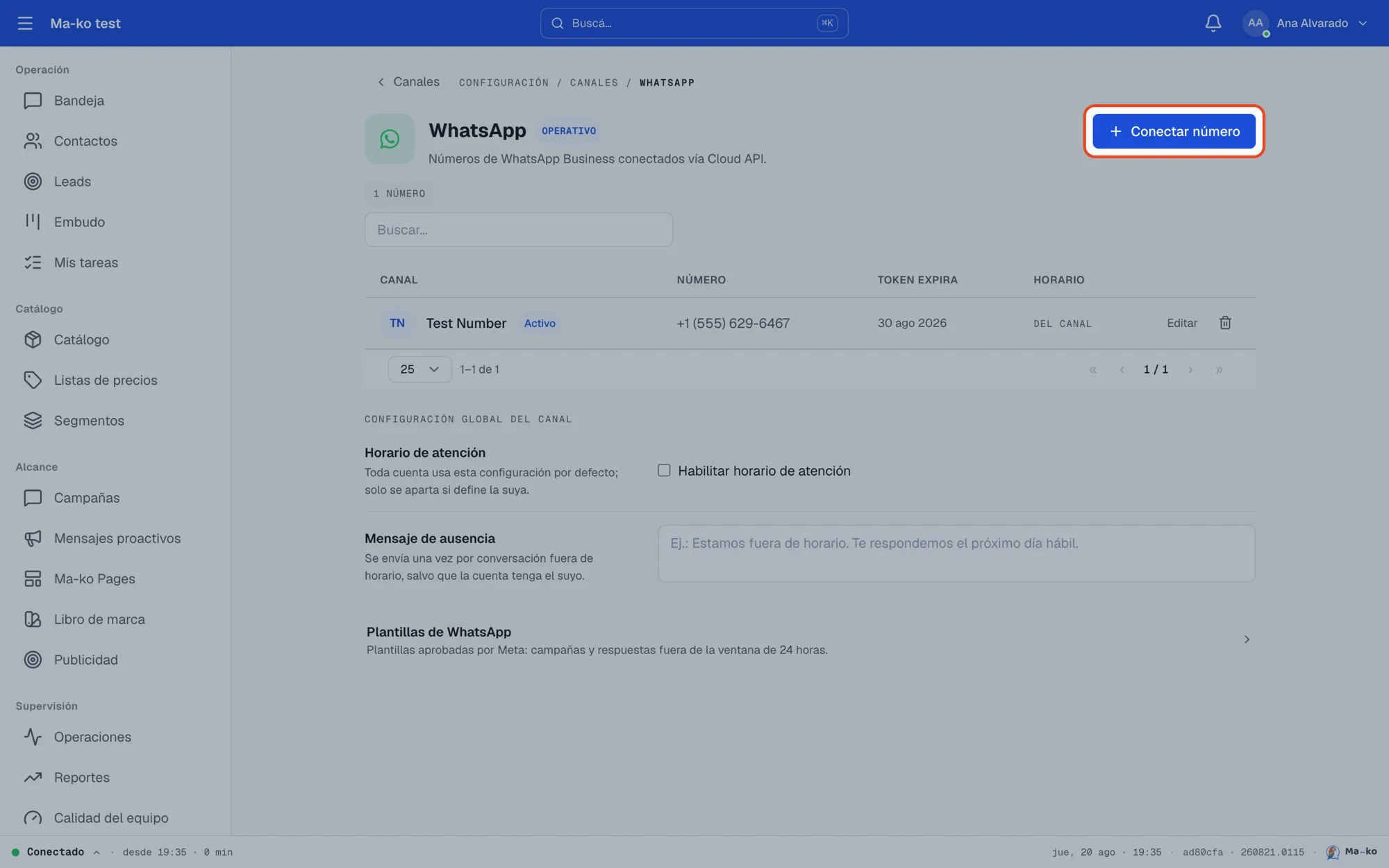Viewport: 1389px width, 868px height.
Task: Delete Test Number with trash icon
Action: click(1225, 323)
